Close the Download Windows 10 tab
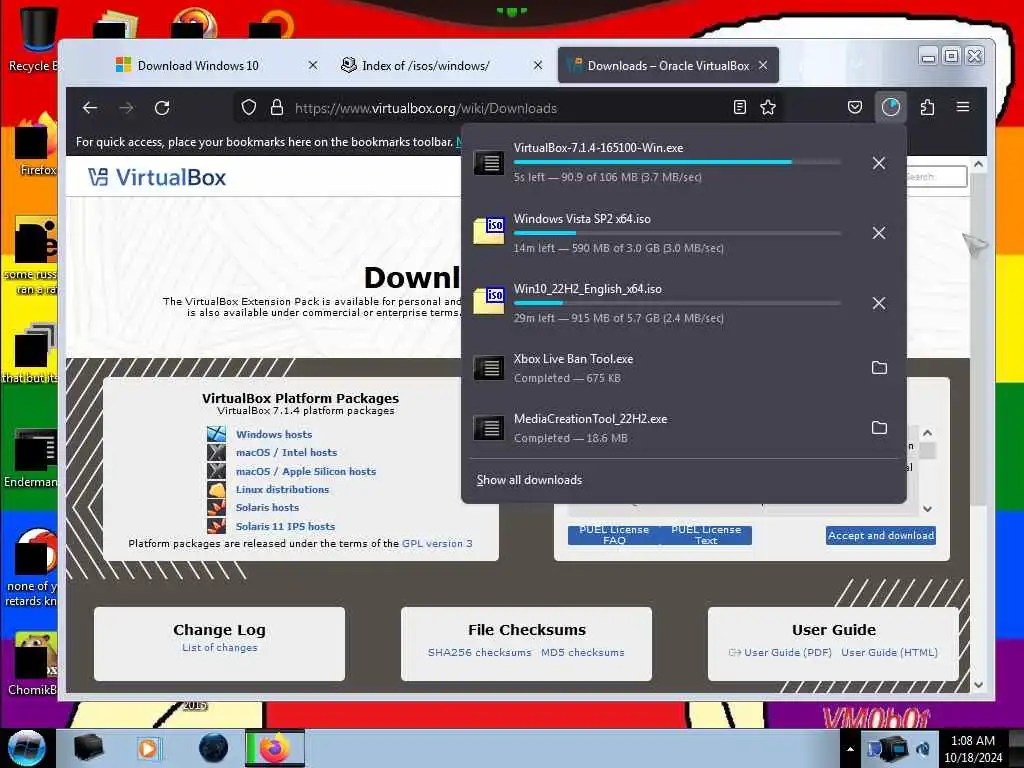1024x768 pixels. click(313, 65)
